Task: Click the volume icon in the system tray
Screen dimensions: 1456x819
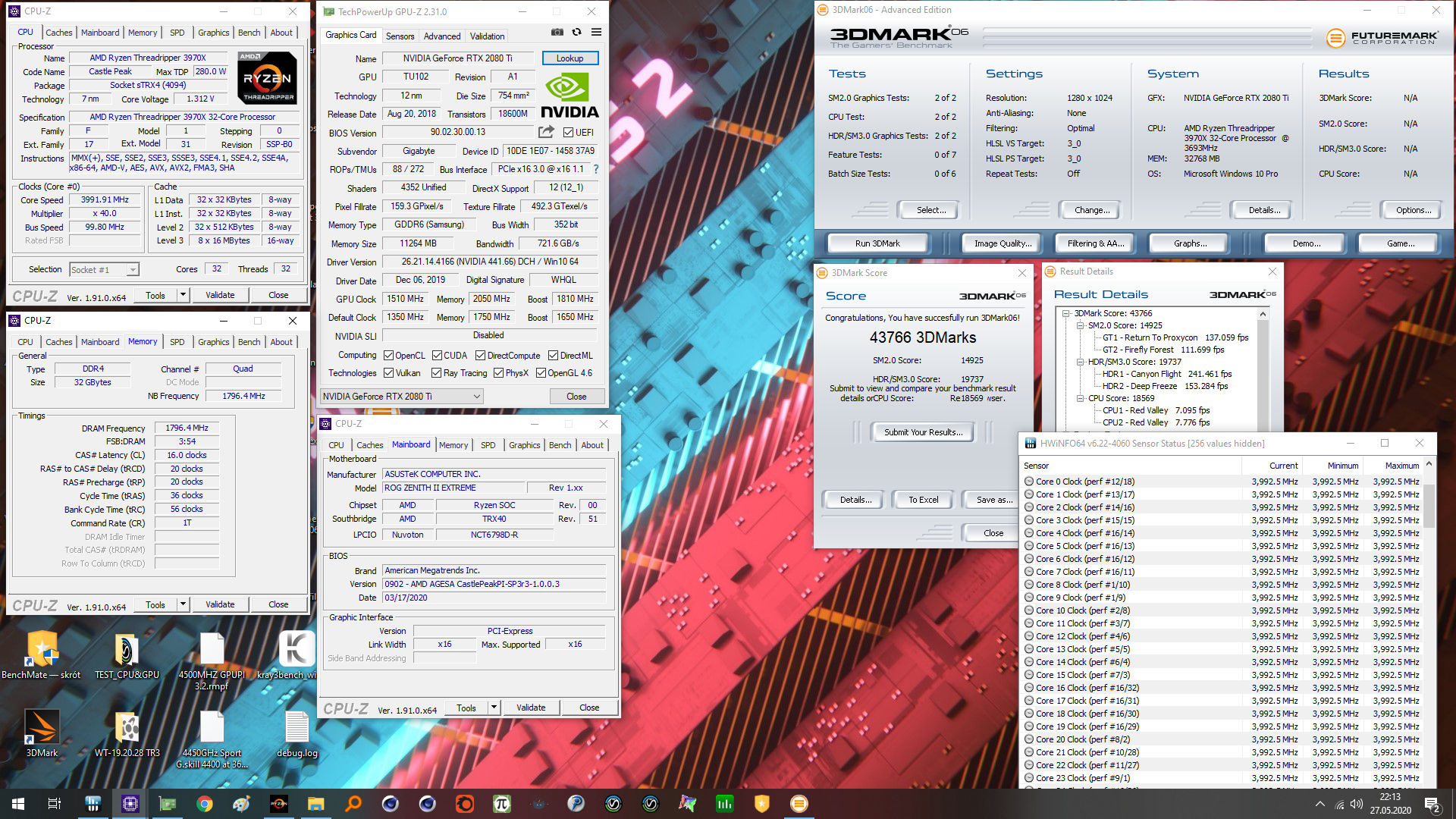Action: pos(1357,804)
